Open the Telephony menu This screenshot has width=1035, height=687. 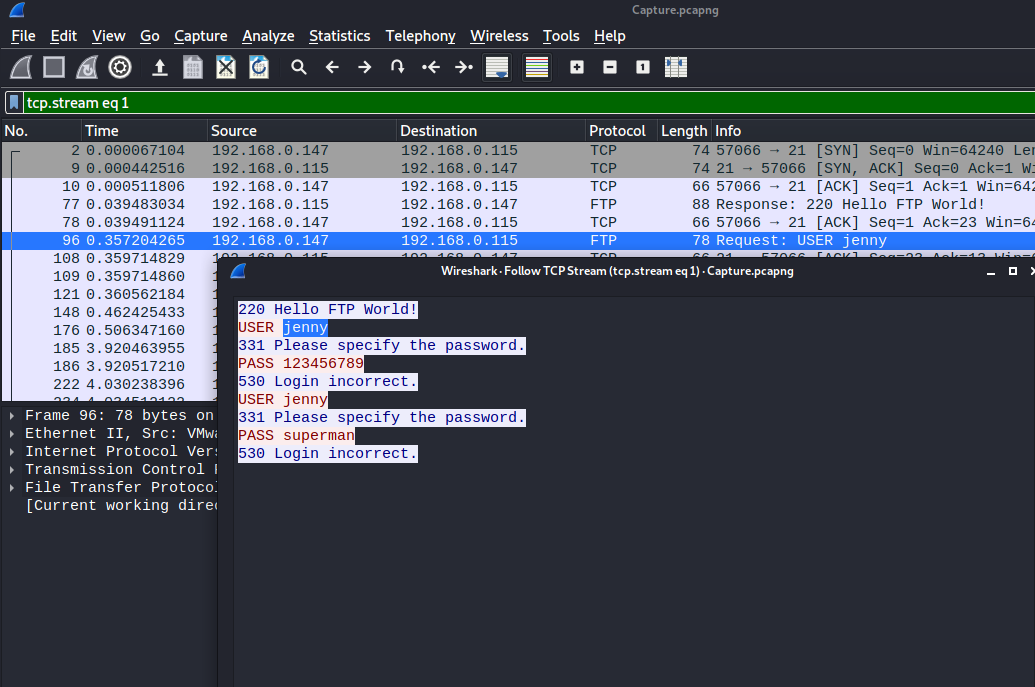click(420, 36)
